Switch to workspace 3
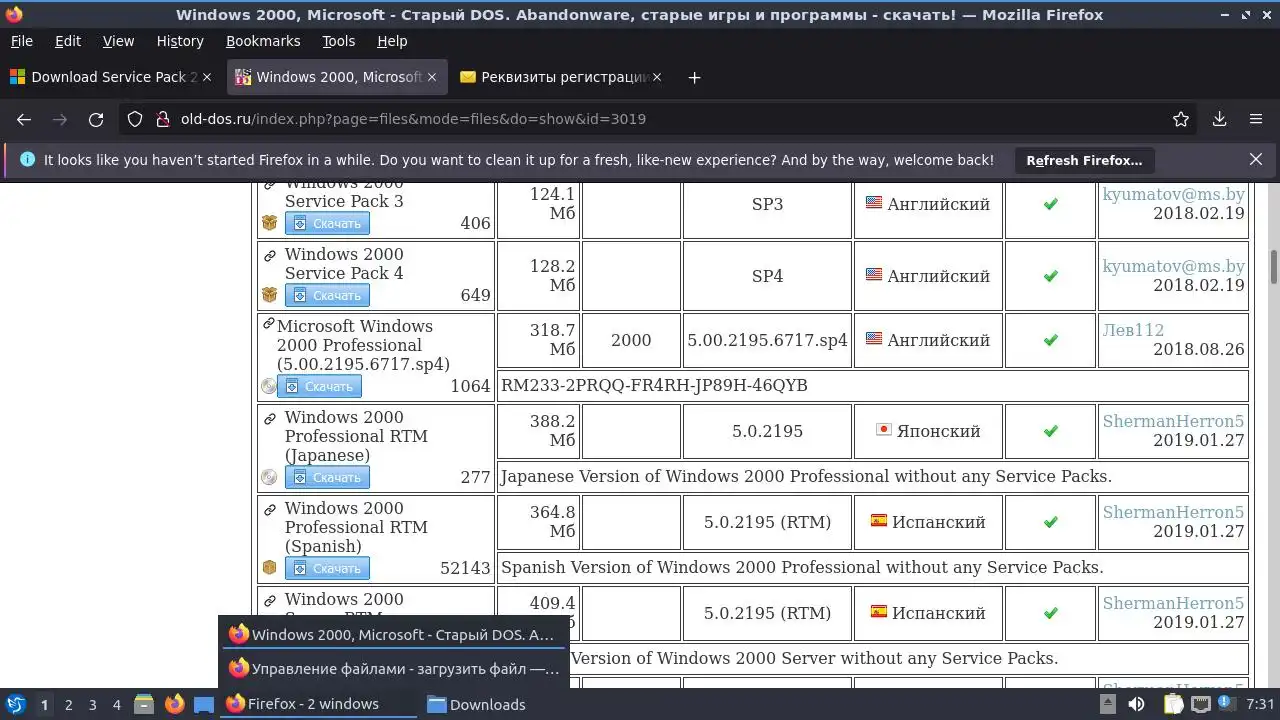Viewport: 1280px width, 720px height. [92, 704]
